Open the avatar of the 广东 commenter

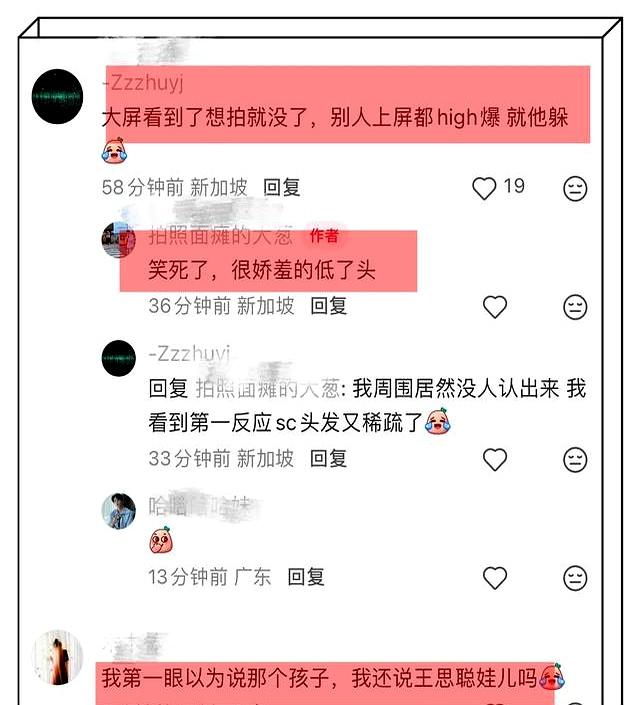119,511
